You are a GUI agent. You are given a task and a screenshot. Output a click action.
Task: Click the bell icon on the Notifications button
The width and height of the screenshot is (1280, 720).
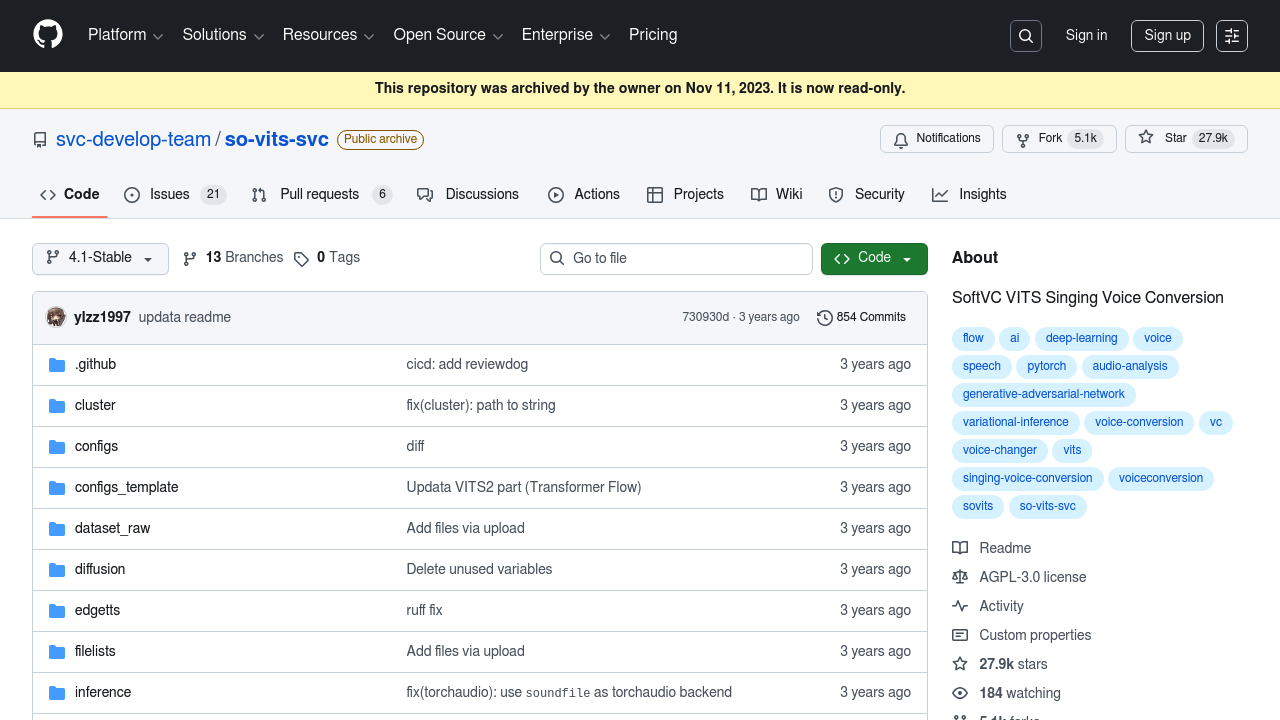click(x=899, y=139)
